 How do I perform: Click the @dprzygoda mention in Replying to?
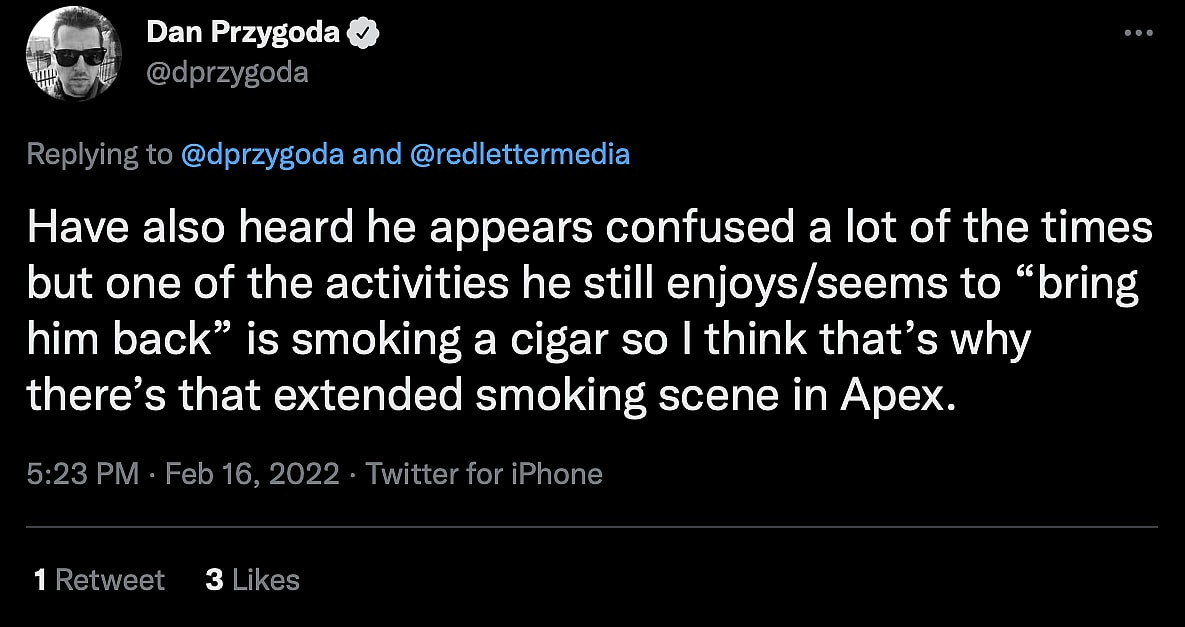click(262, 155)
